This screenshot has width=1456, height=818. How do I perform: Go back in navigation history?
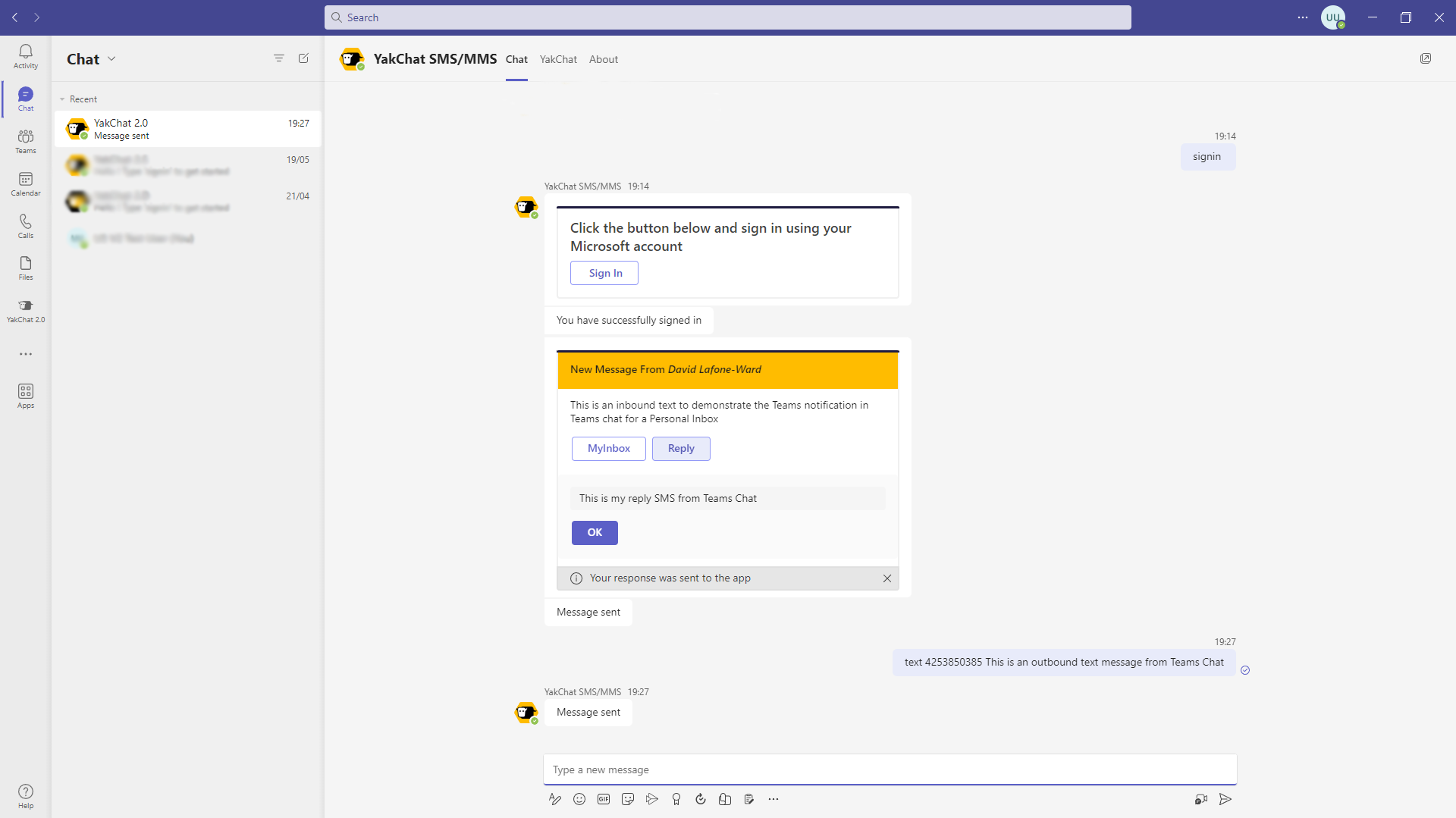(15, 17)
